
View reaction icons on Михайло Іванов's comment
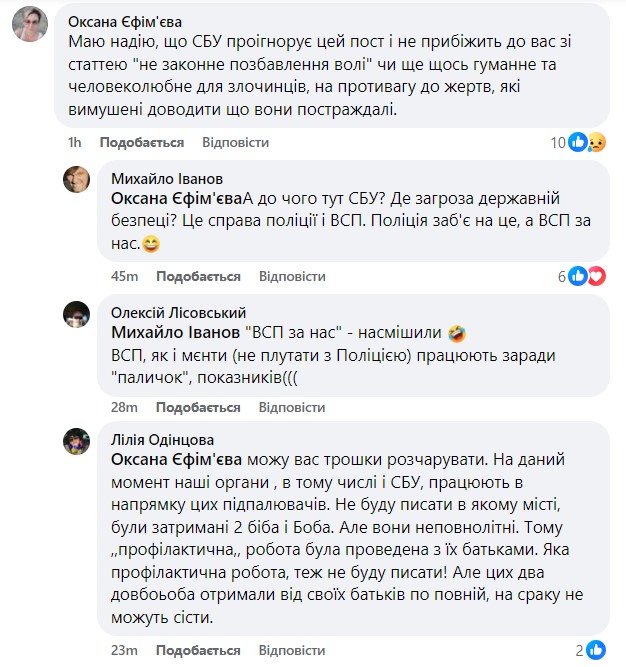587,276
